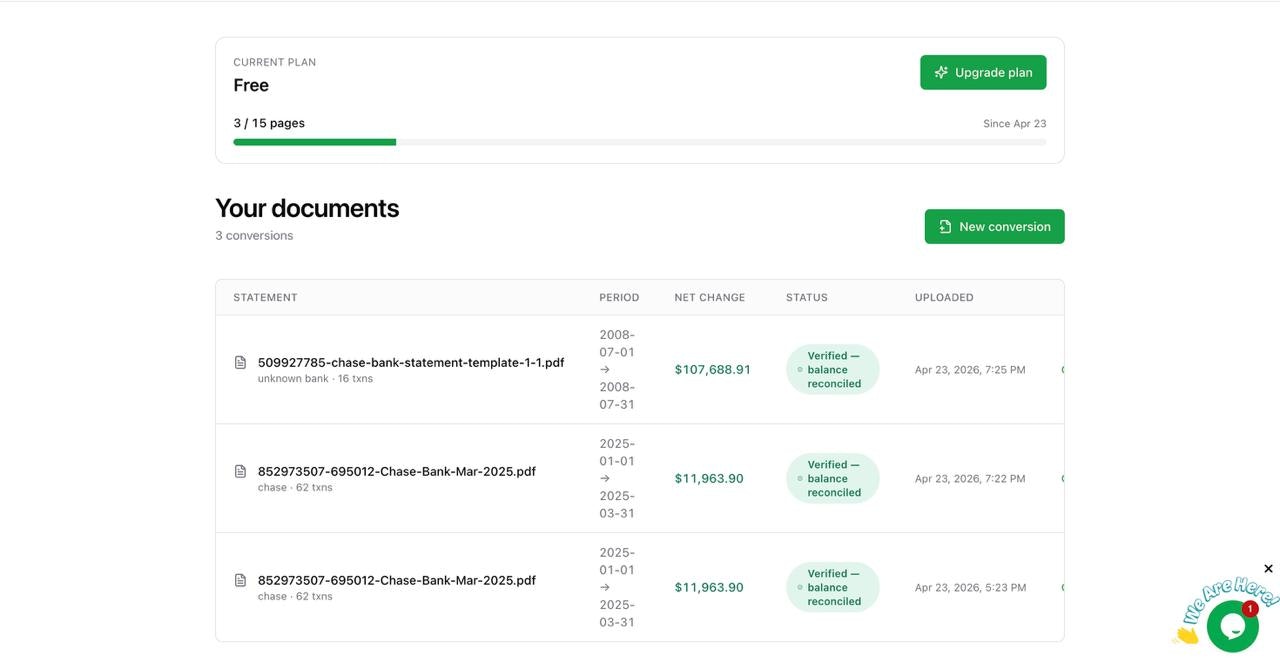Image resolution: width=1280 pixels, height=670 pixels.
Task: Click the UPLOADED column header
Action: point(943,296)
